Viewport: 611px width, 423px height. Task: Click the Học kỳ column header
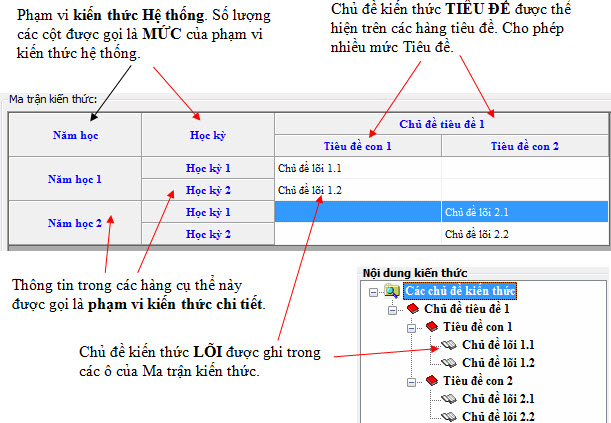tap(208, 135)
